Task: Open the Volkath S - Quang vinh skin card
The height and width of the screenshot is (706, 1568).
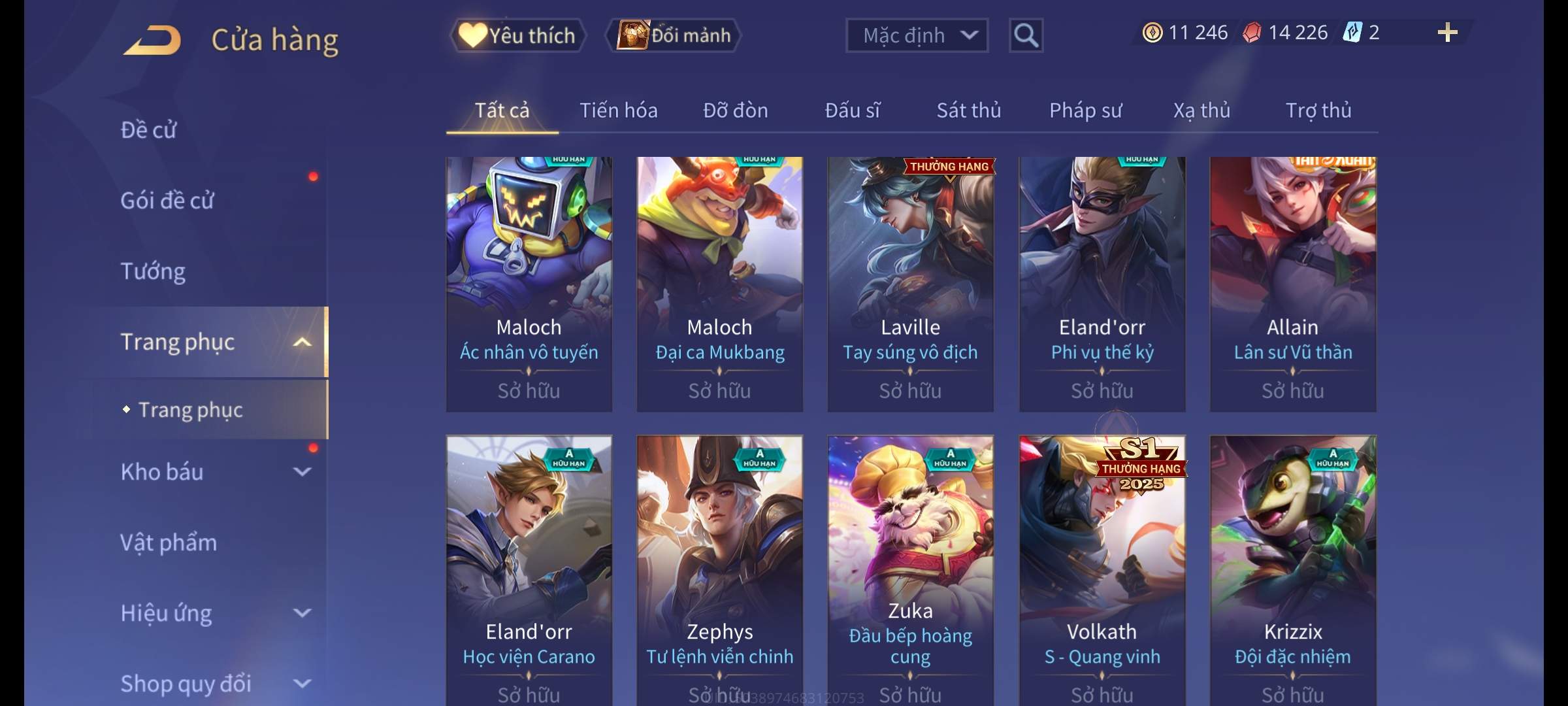Action: [x=1102, y=570]
